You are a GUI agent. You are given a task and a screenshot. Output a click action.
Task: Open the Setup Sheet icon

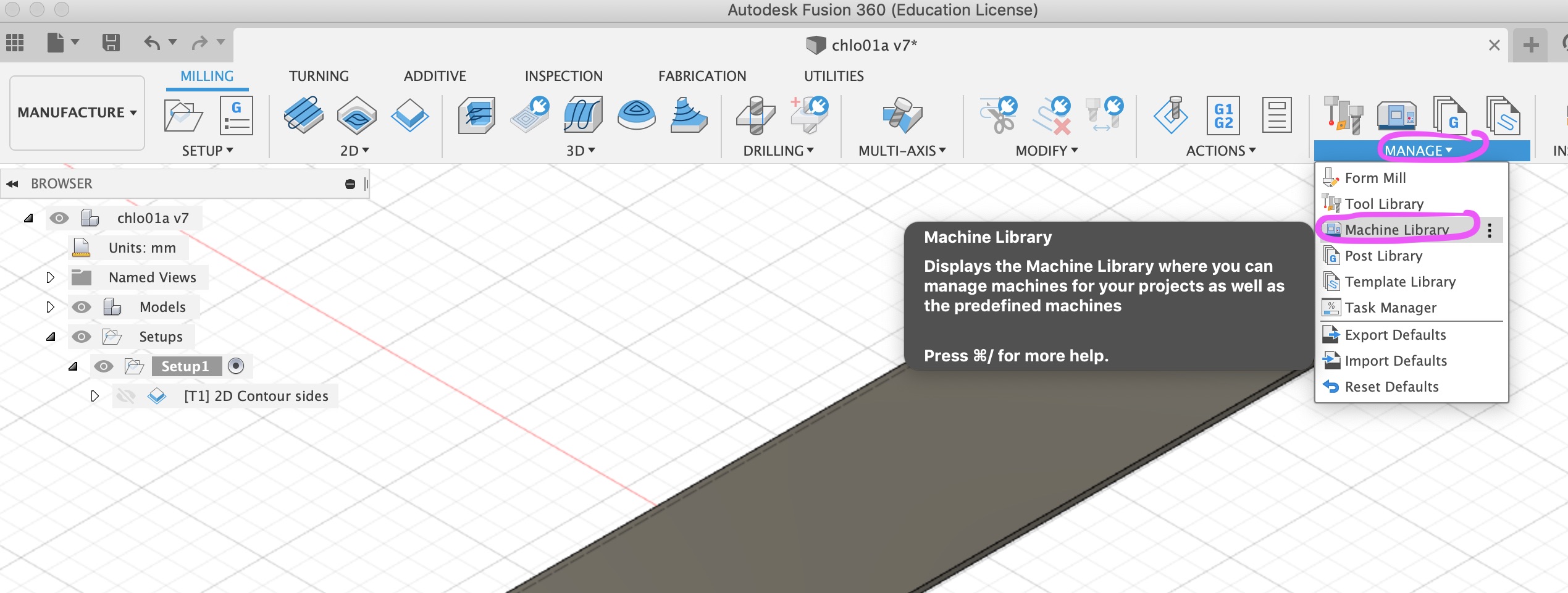tap(1277, 116)
